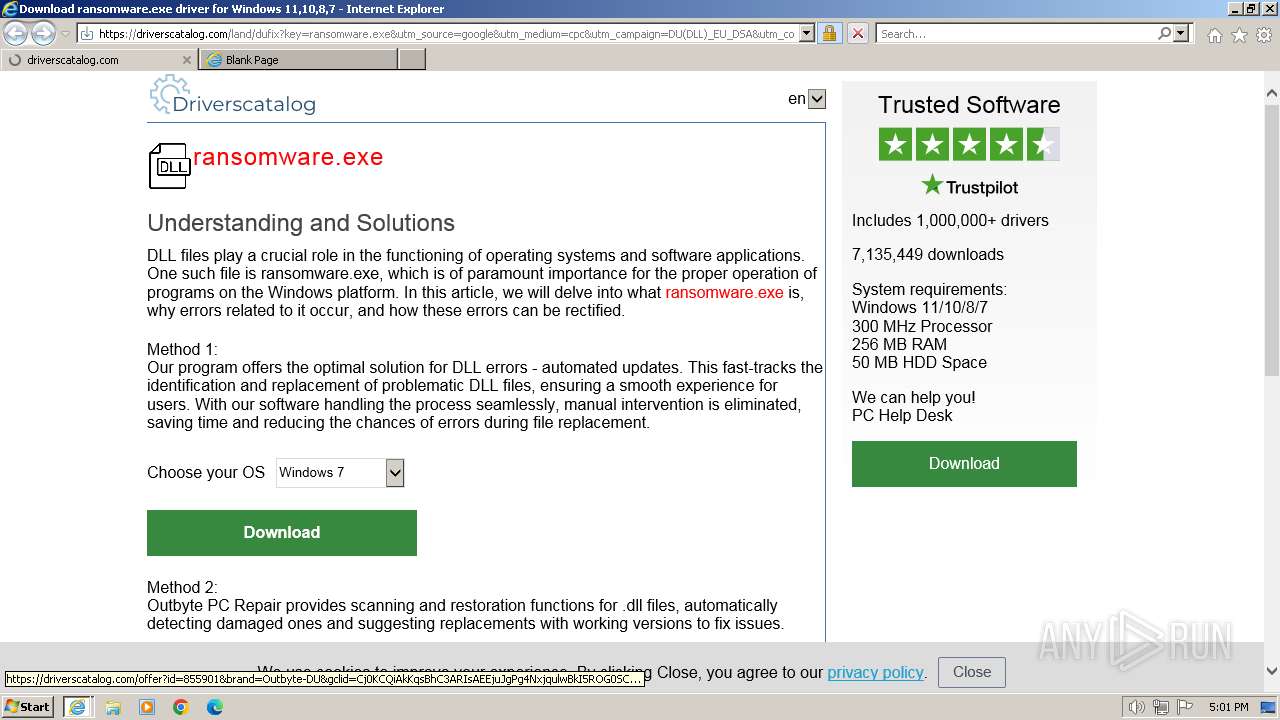1280x720 pixels.
Task: Click the red ransomware.exe heading
Action: 288,157
